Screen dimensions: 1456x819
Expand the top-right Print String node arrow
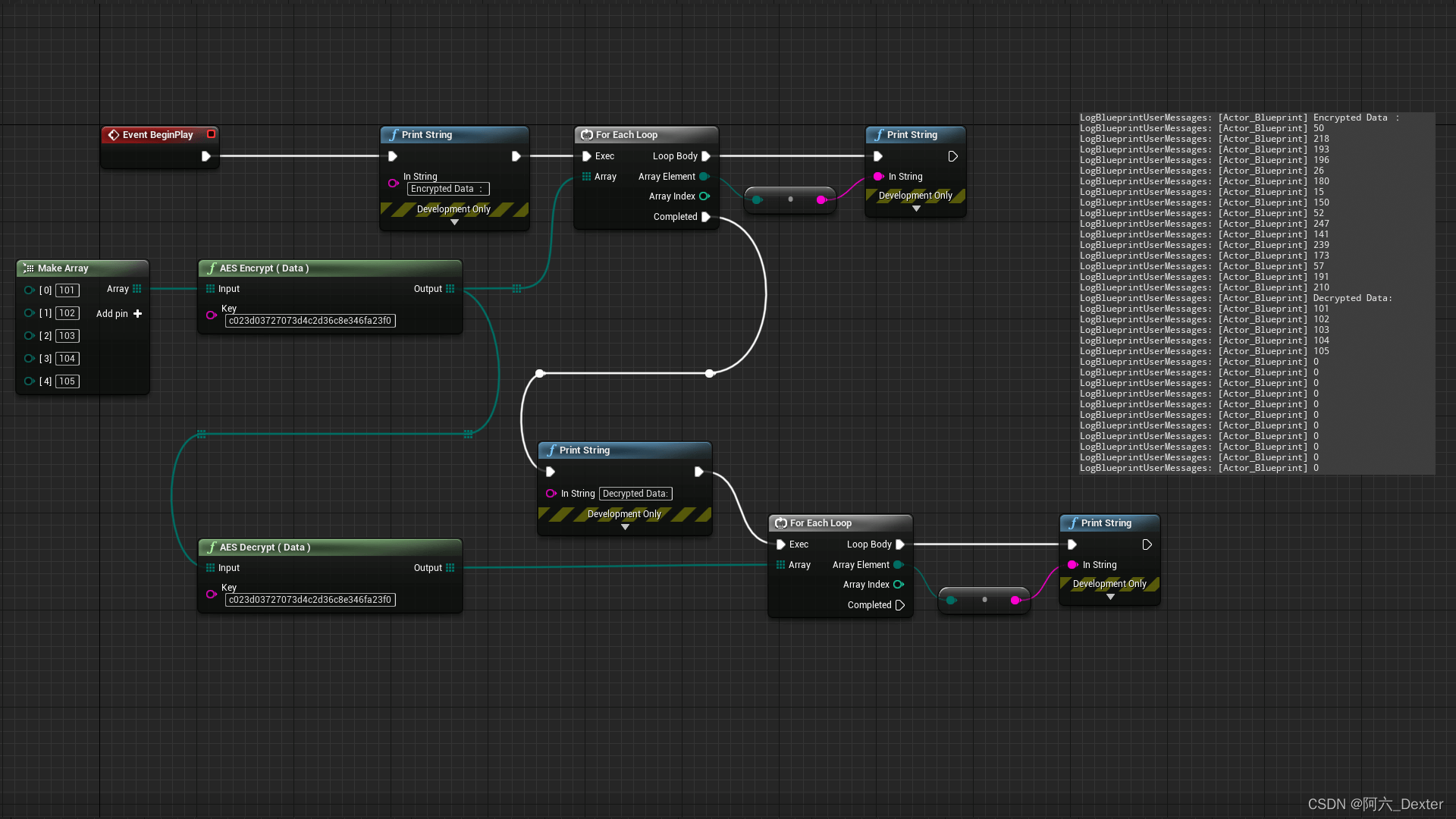(x=916, y=209)
